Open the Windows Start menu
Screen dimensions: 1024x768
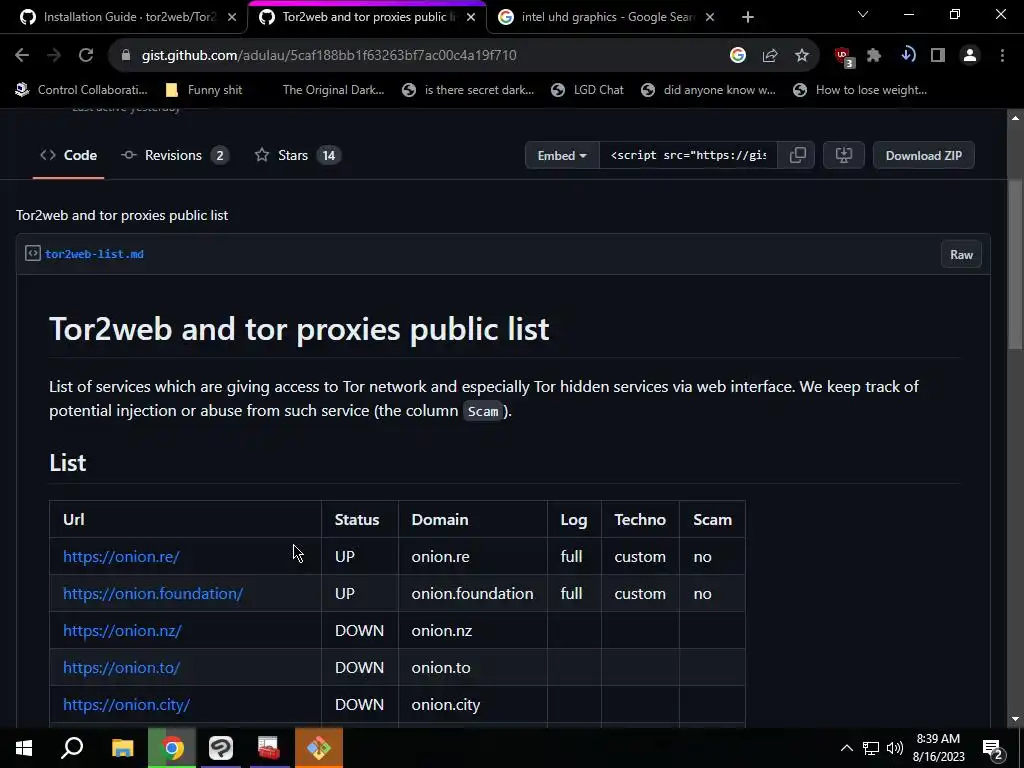(x=24, y=748)
